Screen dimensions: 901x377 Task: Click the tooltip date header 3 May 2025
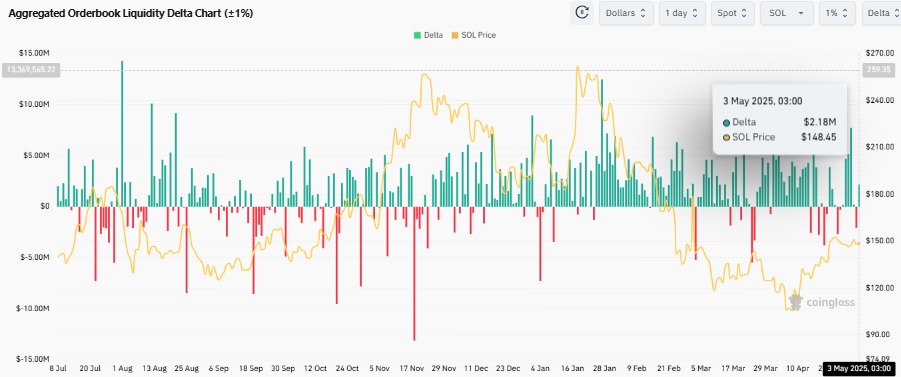pyautogui.click(x=763, y=101)
